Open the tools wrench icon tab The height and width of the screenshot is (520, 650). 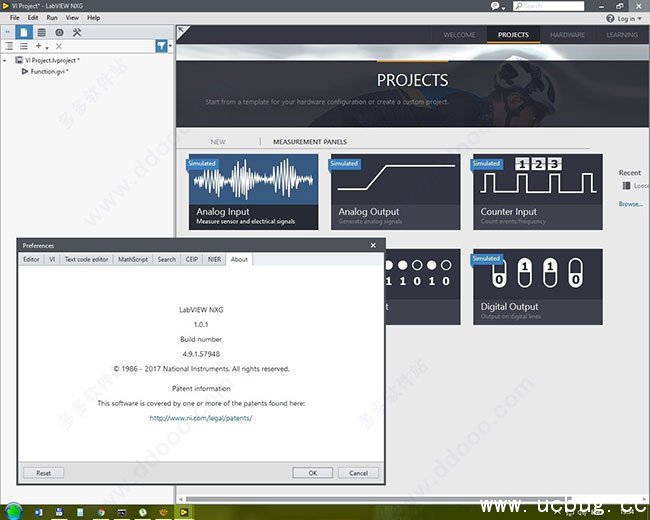(77, 32)
